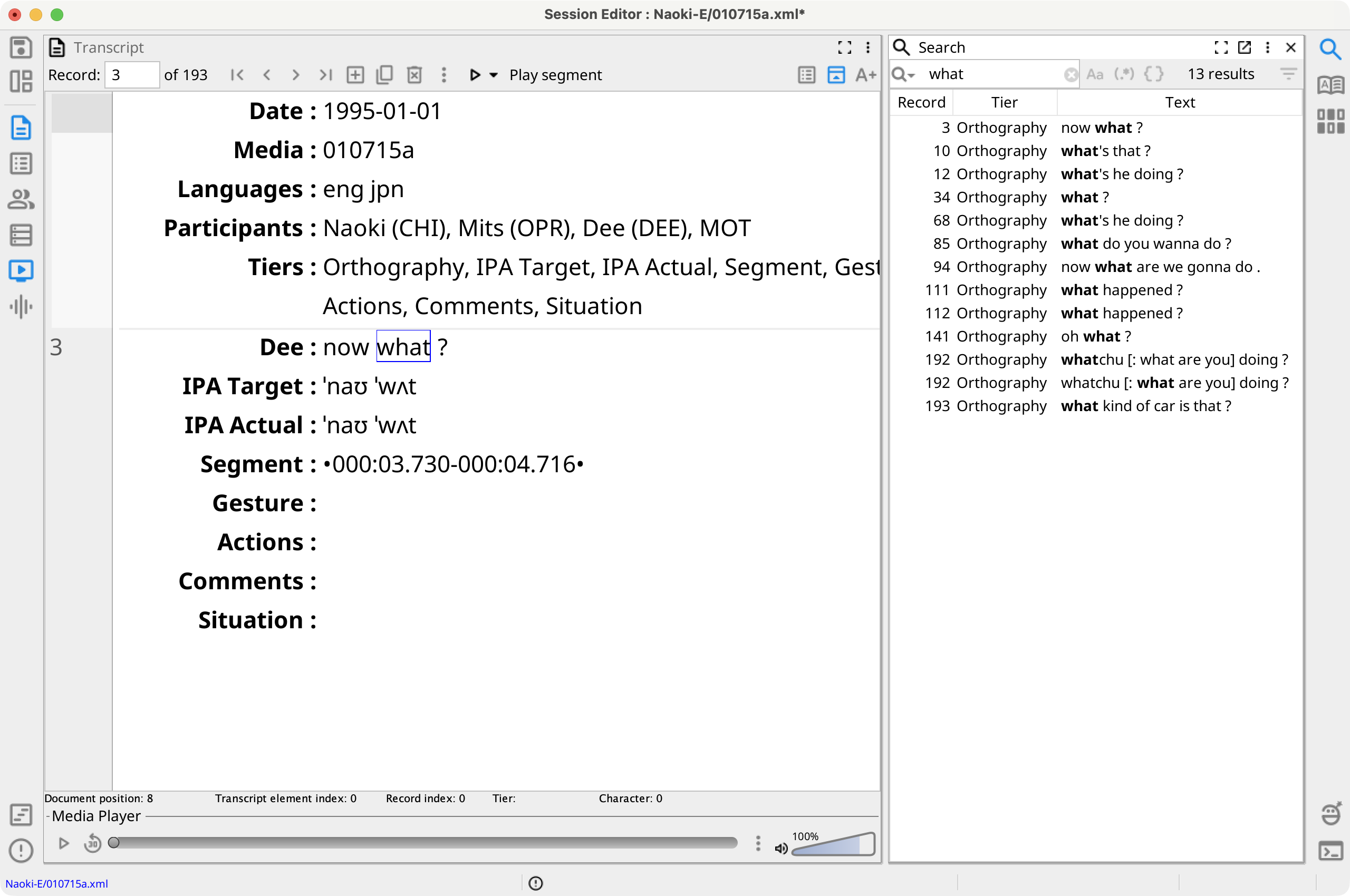Sort results by Record column header

[921, 102]
